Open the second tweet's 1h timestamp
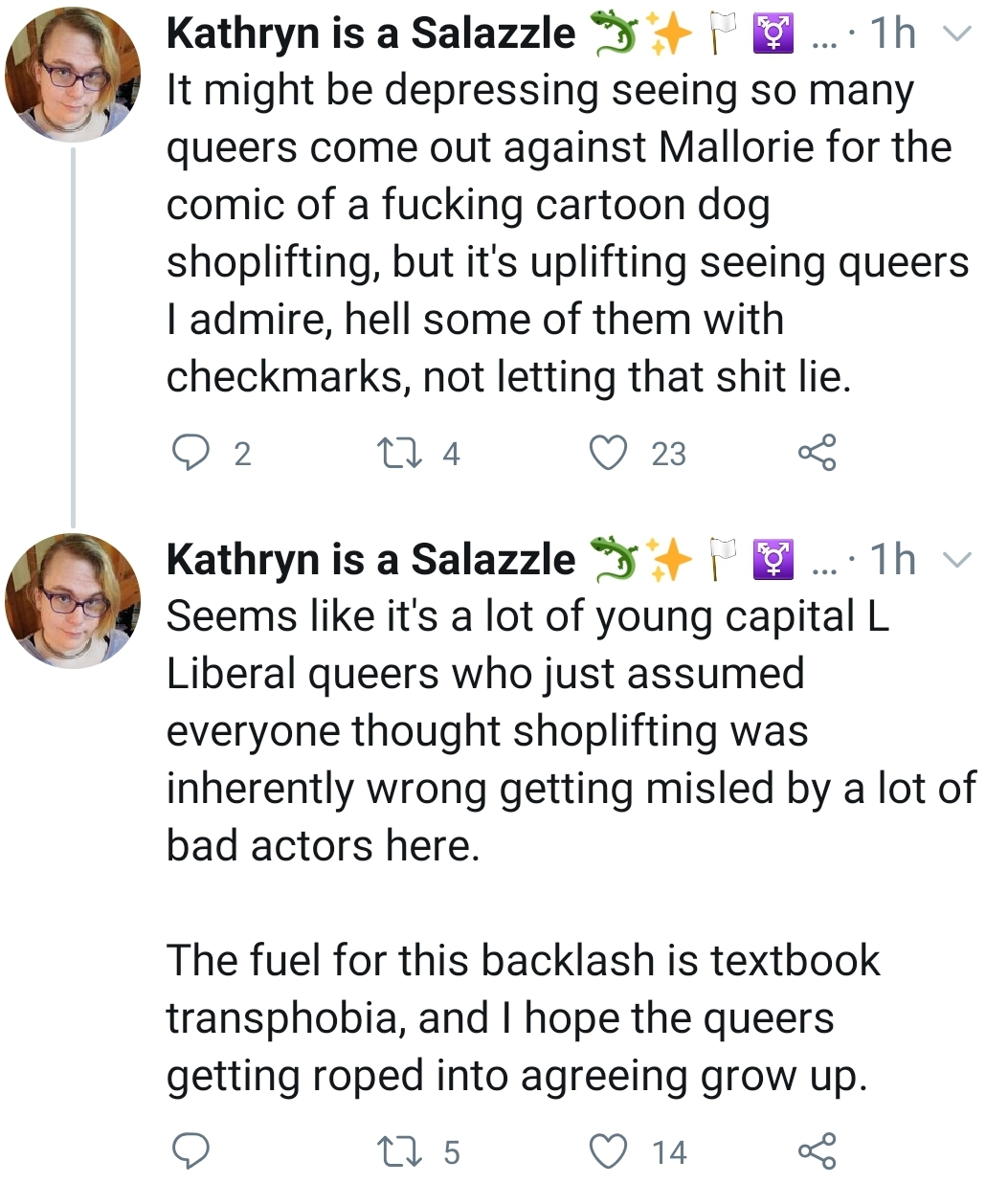The image size is (1008, 1183). (891, 559)
